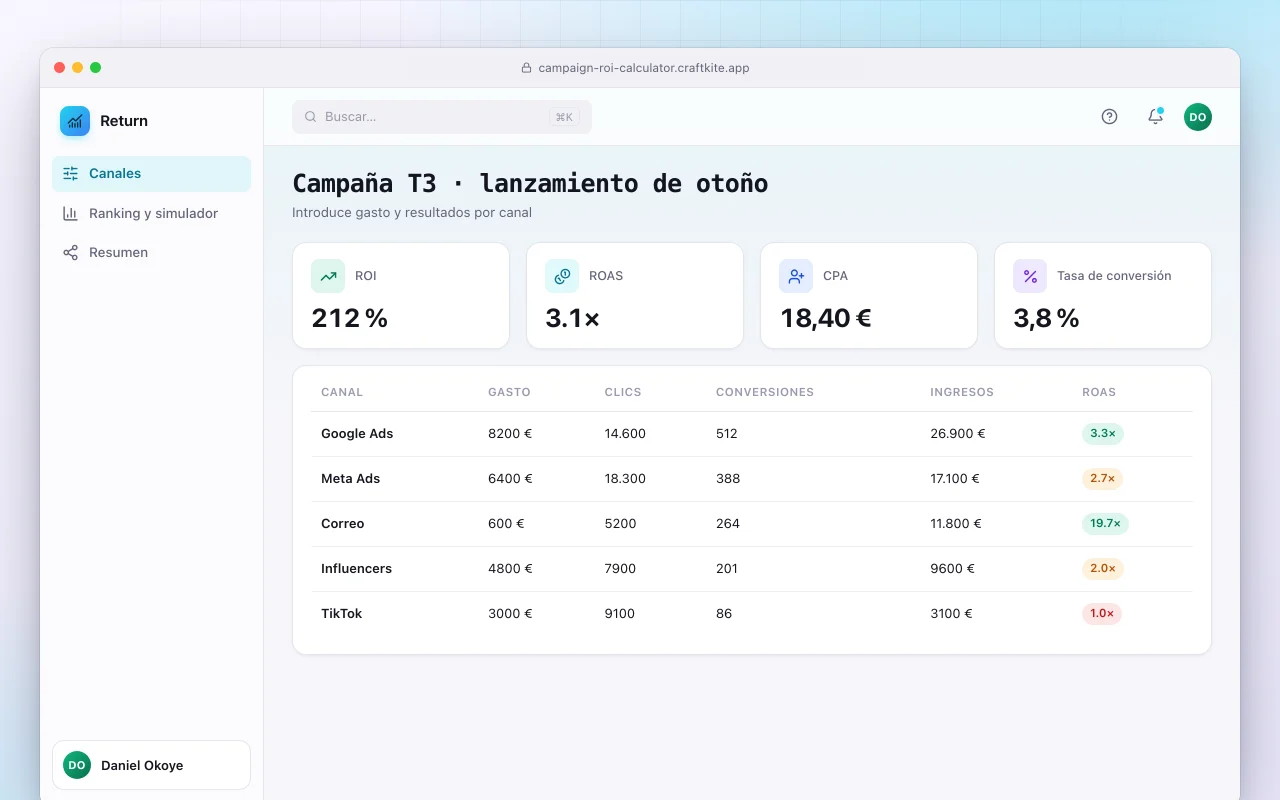Select the Meta Ads channel name

(x=350, y=479)
